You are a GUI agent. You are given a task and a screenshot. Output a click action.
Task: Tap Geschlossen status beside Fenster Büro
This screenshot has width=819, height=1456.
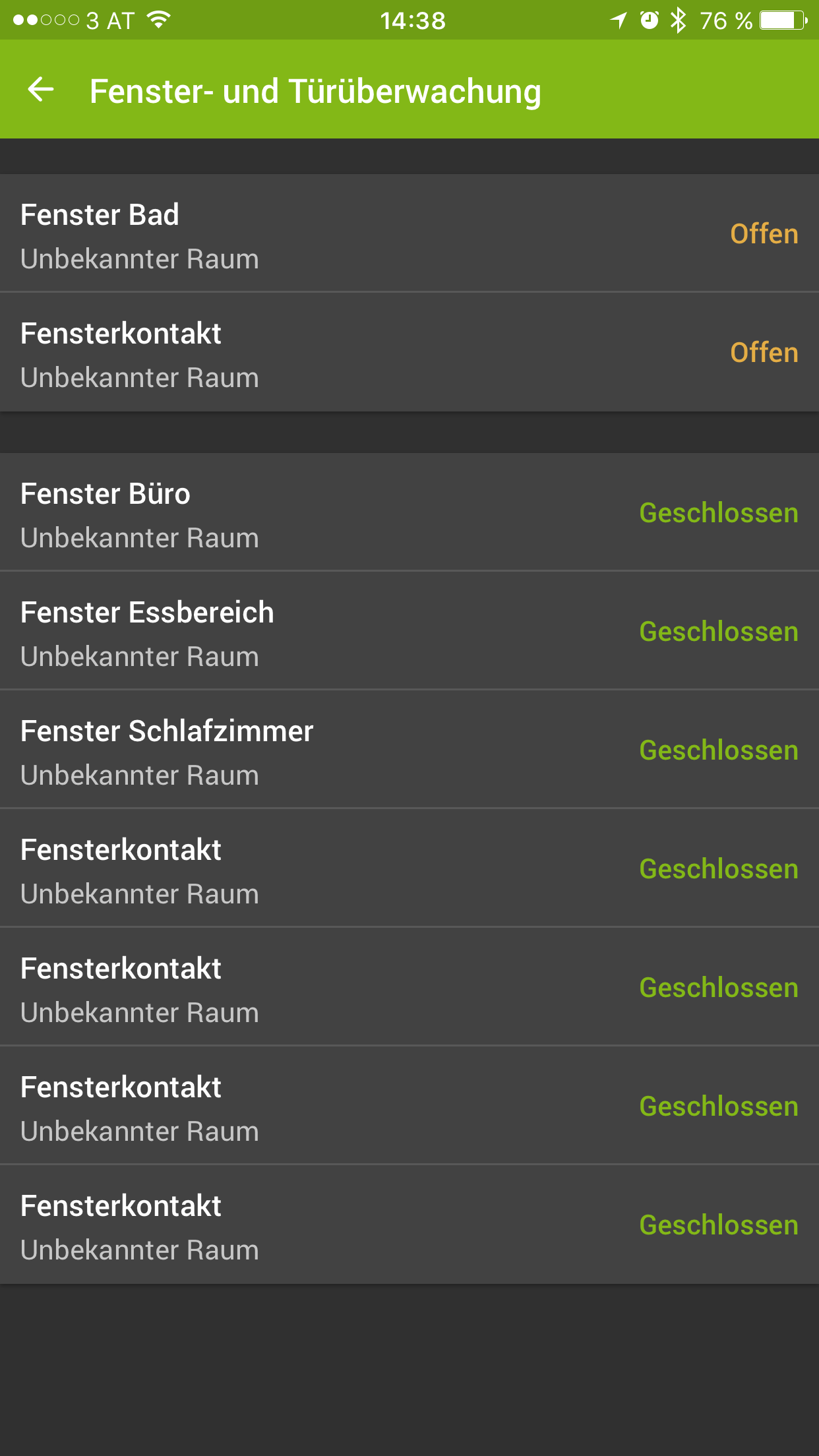pyautogui.click(x=718, y=513)
